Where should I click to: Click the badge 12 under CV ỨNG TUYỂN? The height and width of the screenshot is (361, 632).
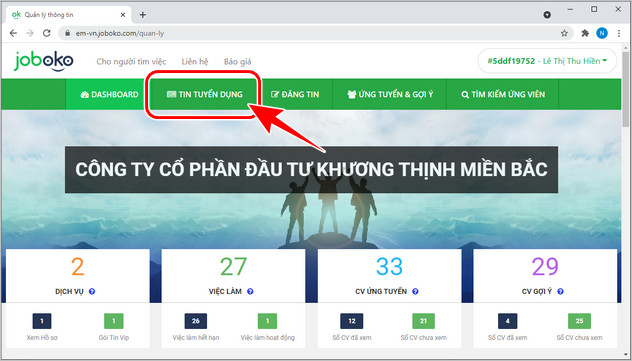pos(352,321)
